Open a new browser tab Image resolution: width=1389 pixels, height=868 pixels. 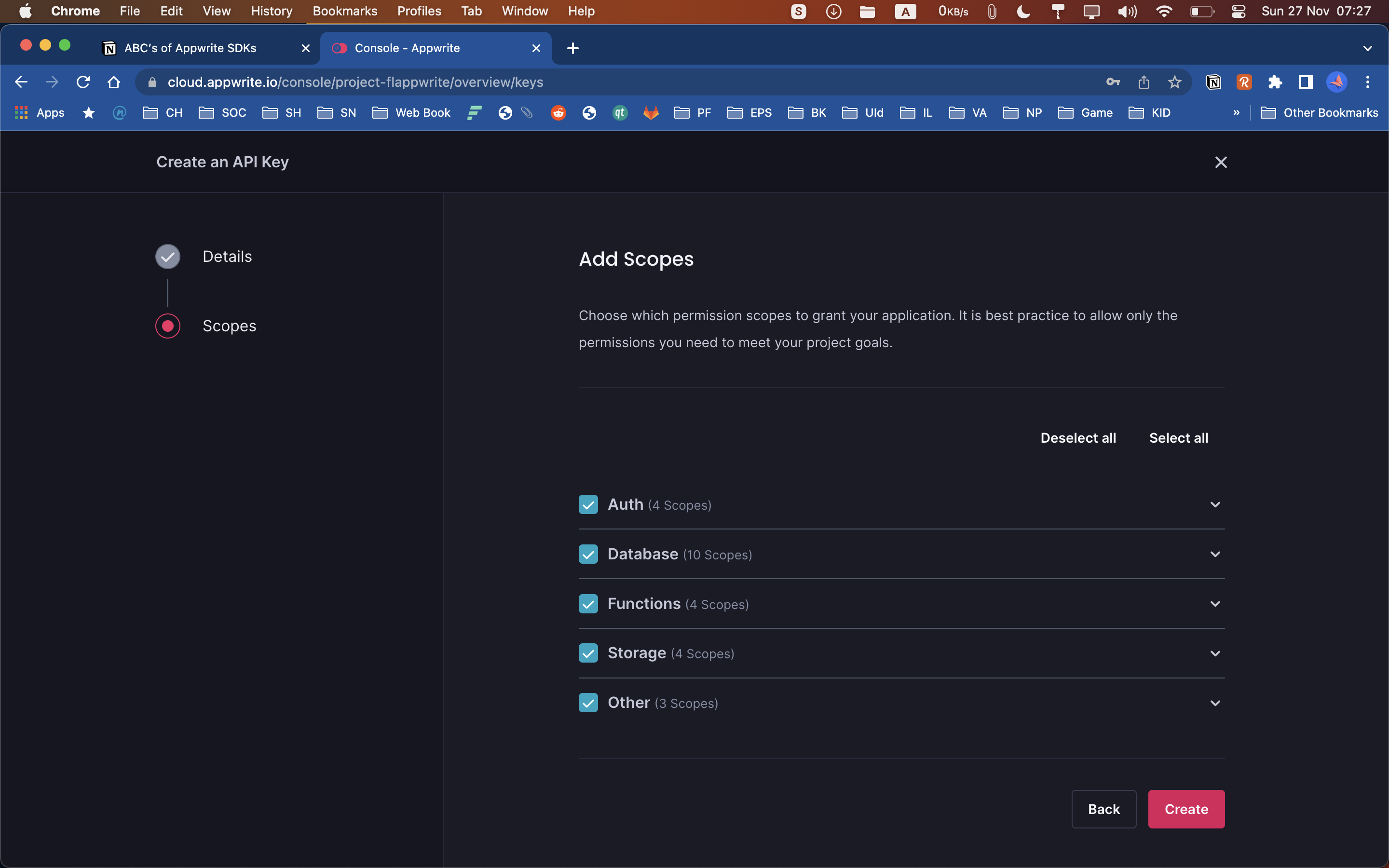pyautogui.click(x=573, y=48)
